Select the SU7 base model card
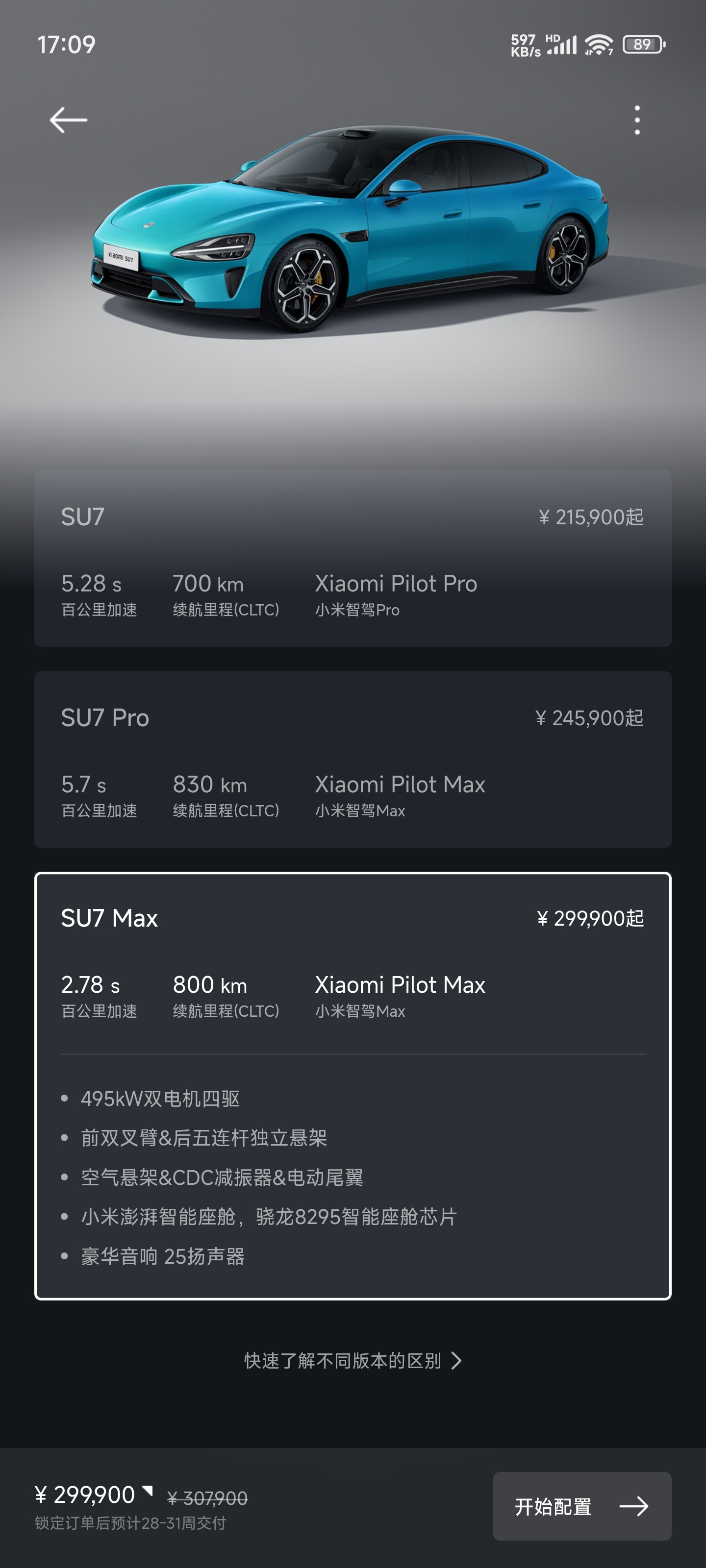This screenshot has width=706, height=1568. point(353,558)
